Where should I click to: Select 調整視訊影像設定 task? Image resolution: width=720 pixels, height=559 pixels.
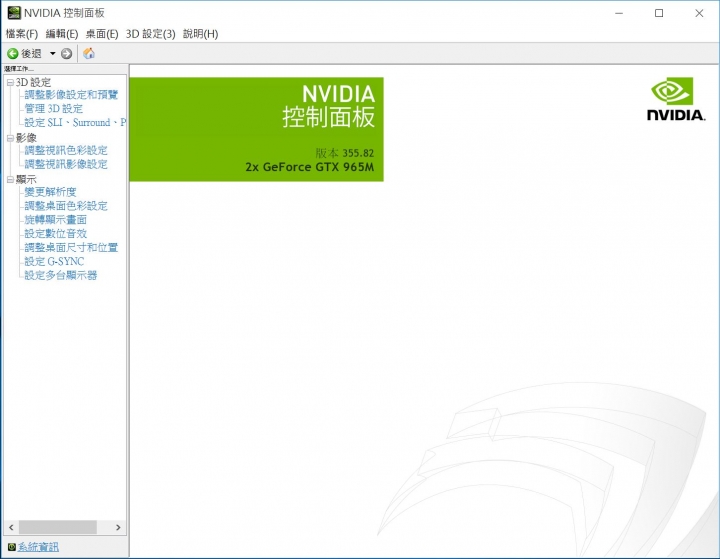[66, 164]
